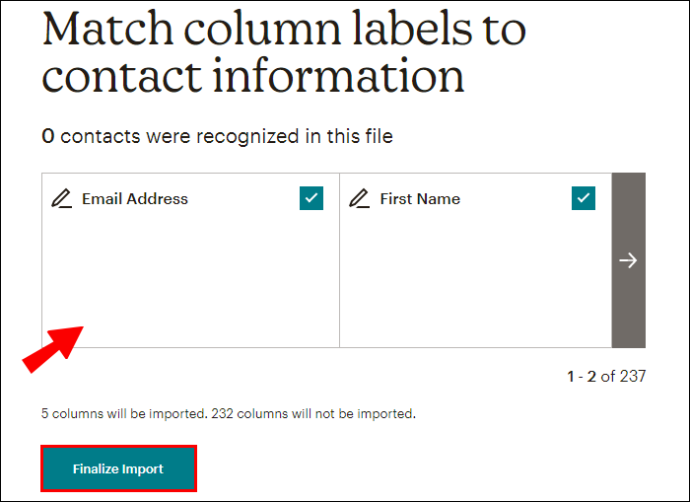Image resolution: width=690 pixels, height=502 pixels.
Task: Show next columns with the right arrow
Action: [x=628, y=260]
